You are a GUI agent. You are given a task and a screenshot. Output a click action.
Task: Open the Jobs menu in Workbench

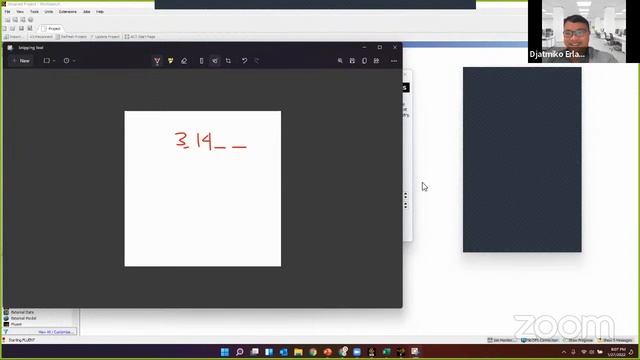pyautogui.click(x=87, y=12)
